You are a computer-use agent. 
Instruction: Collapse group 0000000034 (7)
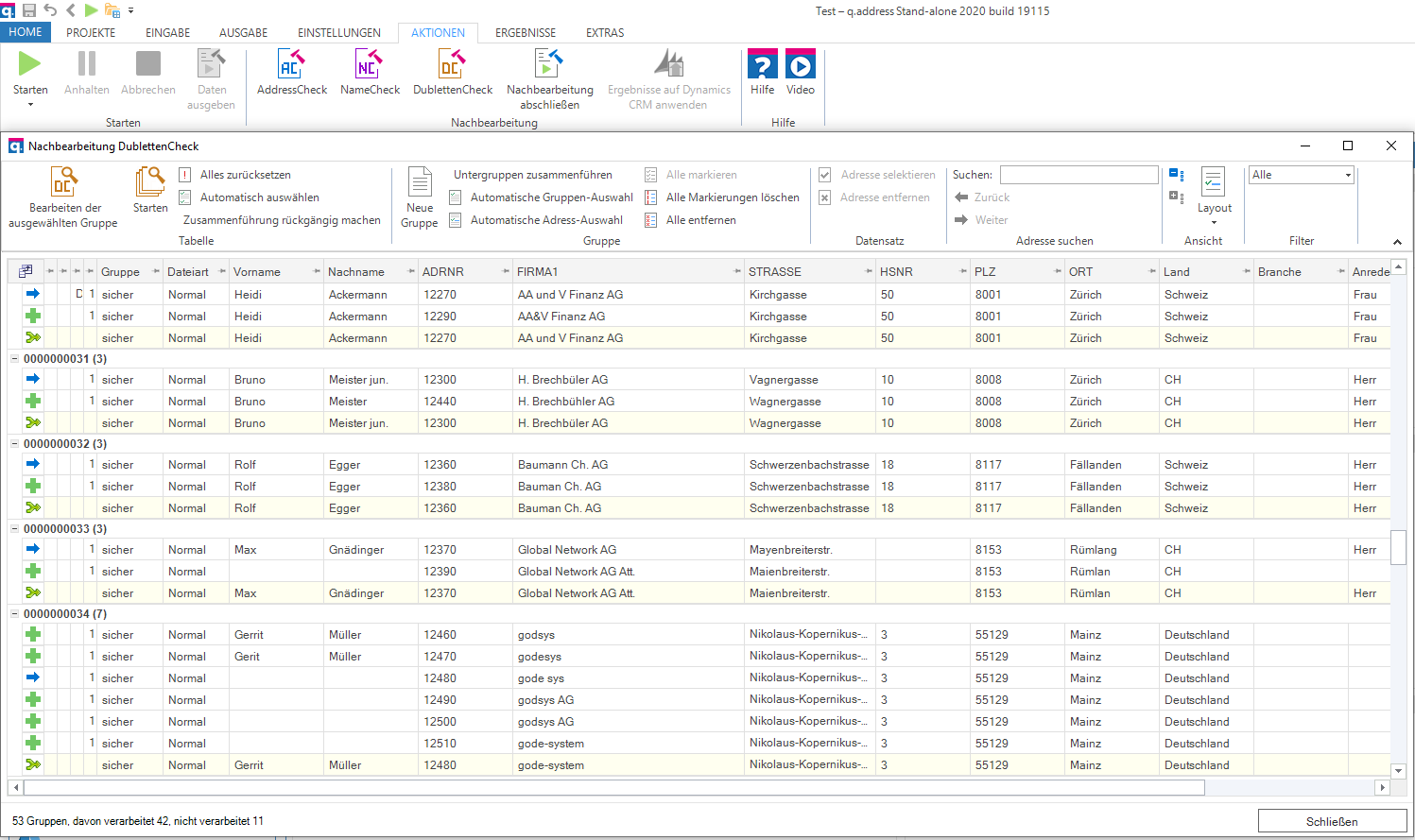[x=15, y=613]
